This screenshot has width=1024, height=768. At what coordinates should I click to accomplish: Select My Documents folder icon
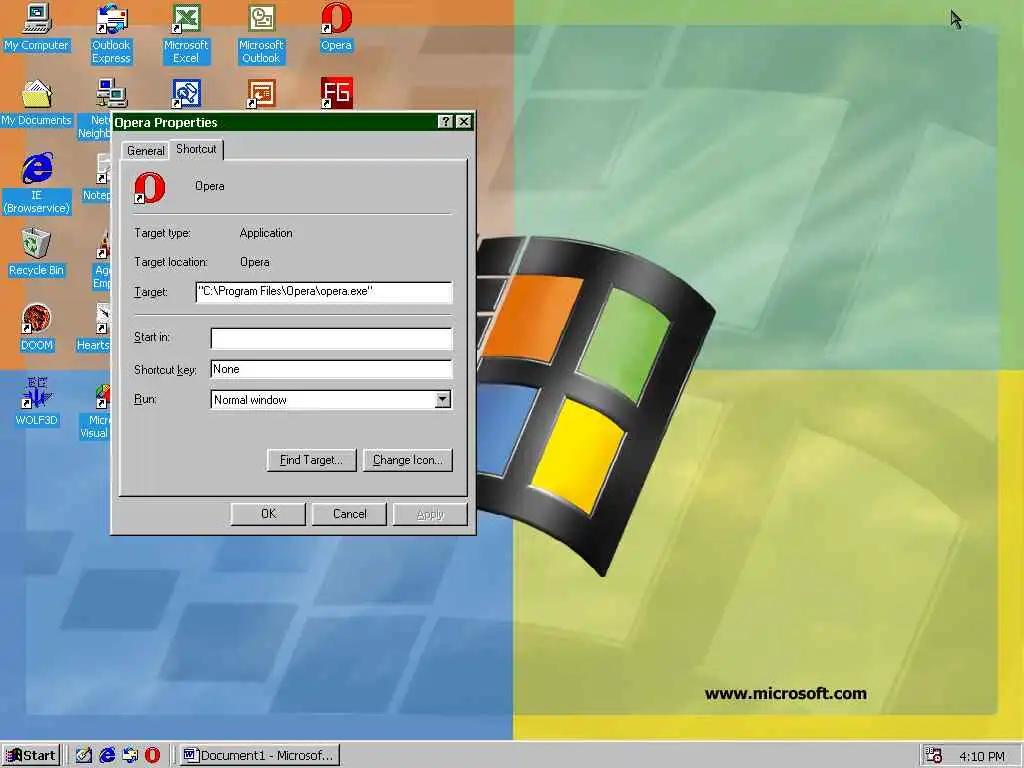point(37,103)
